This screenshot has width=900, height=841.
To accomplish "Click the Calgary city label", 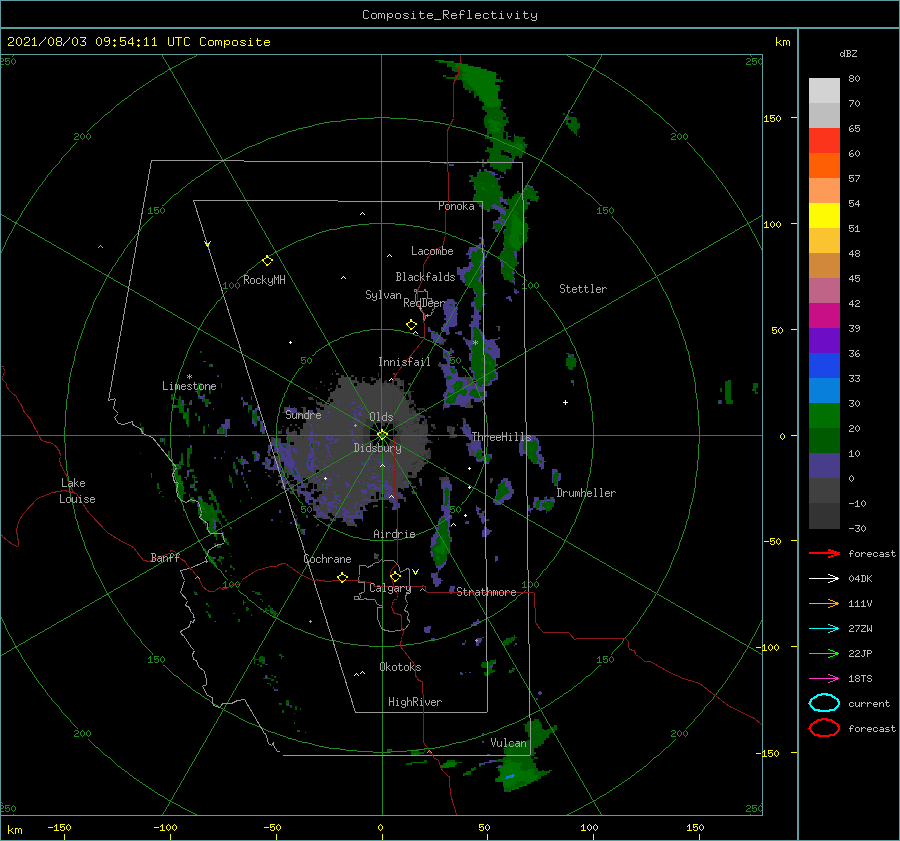I will pyautogui.click(x=390, y=588).
